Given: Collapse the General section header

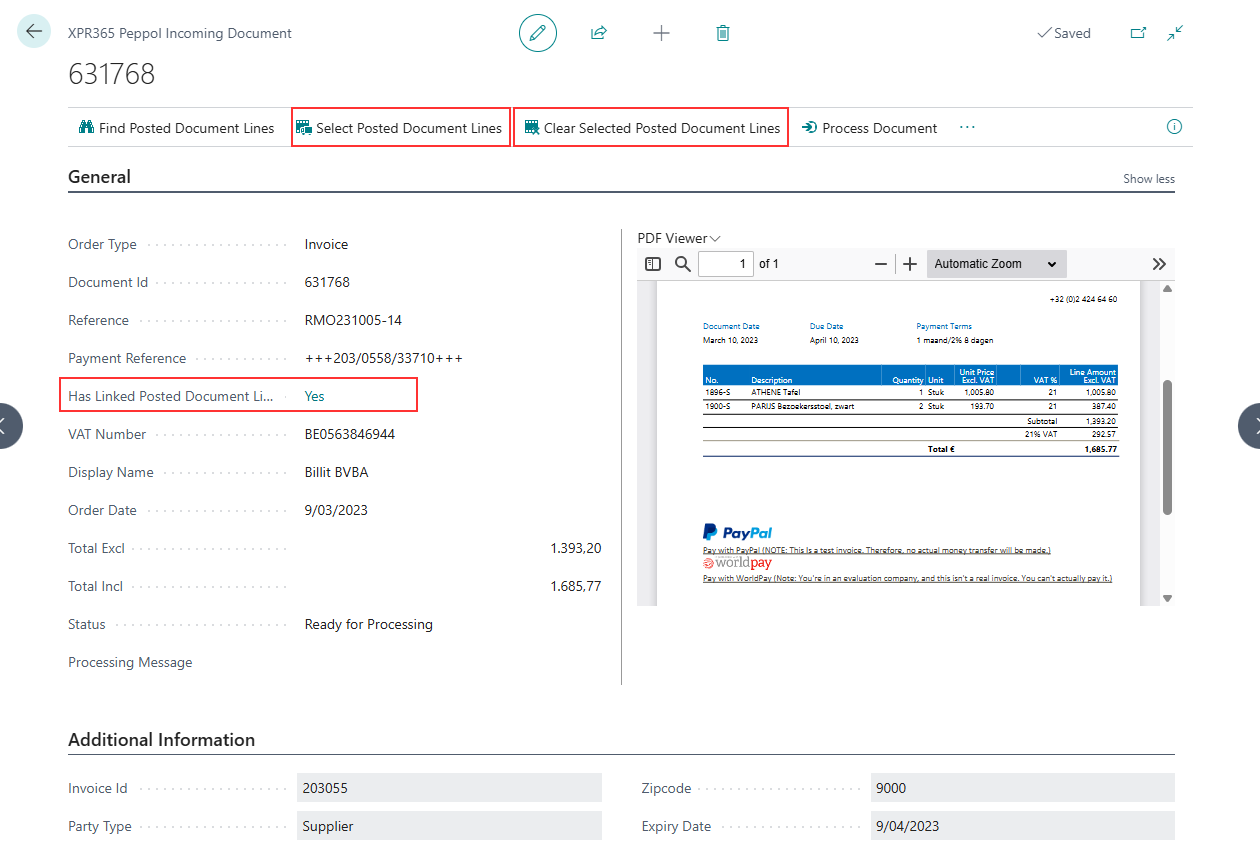Looking at the screenshot, I should coord(99,177).
